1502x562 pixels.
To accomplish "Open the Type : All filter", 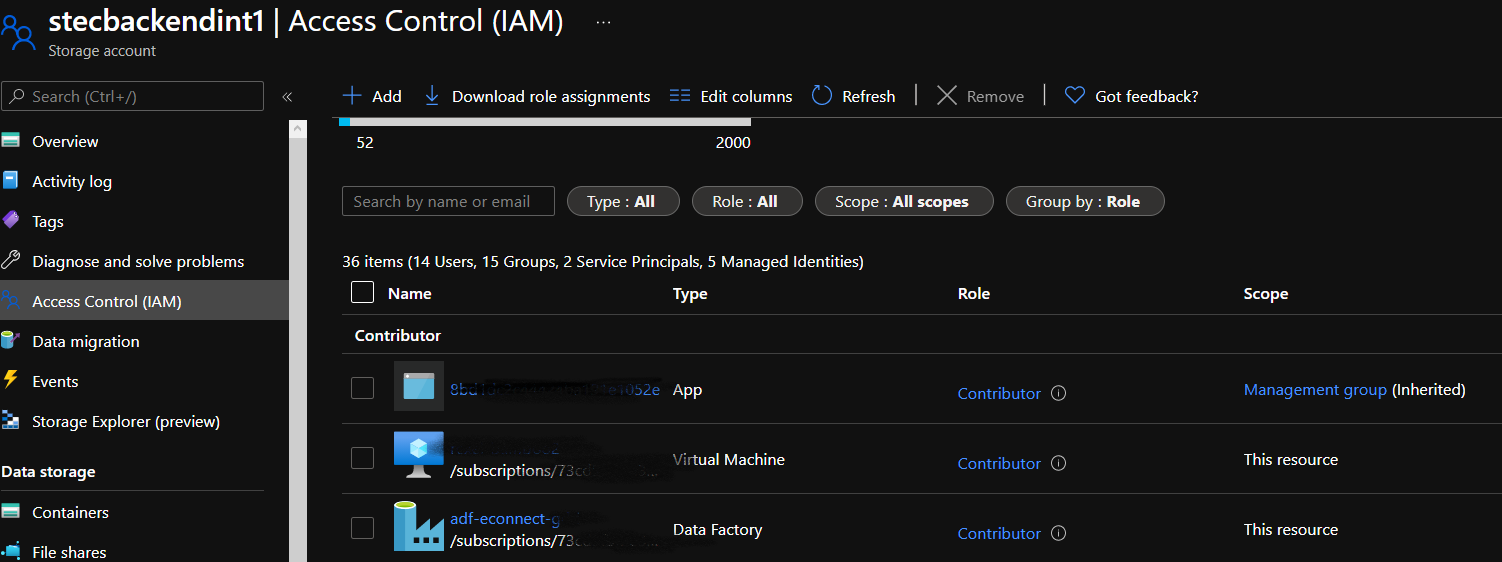I will click(x=623, y=201).
